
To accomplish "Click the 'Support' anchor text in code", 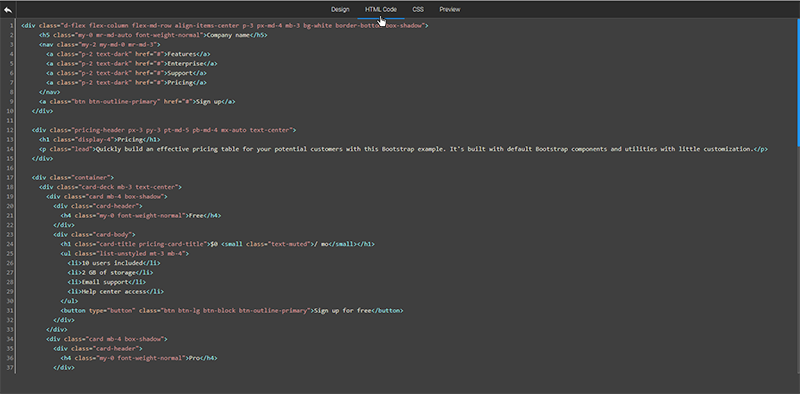I will (180, 73).
